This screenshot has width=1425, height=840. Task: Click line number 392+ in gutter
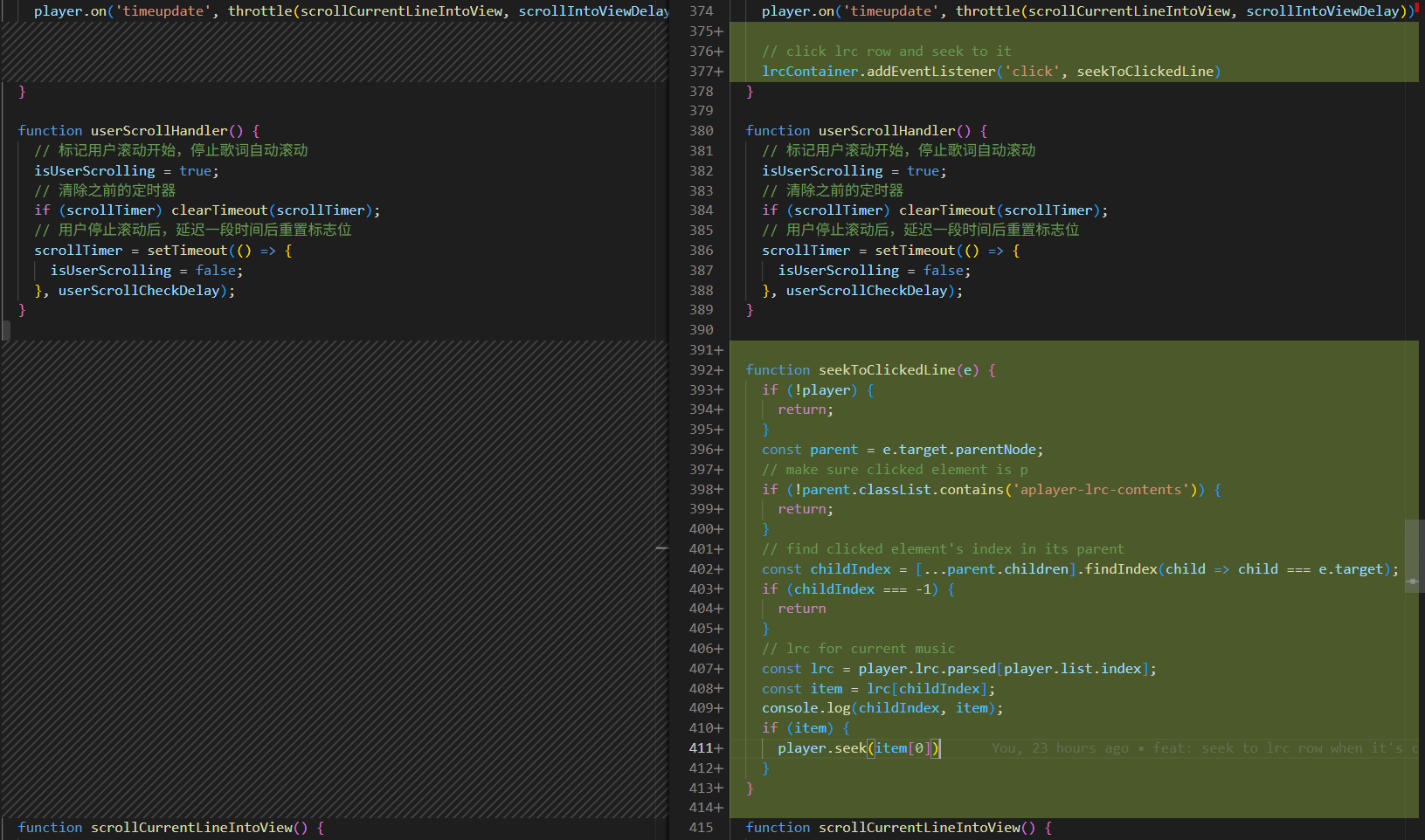[x=706, y=370]
